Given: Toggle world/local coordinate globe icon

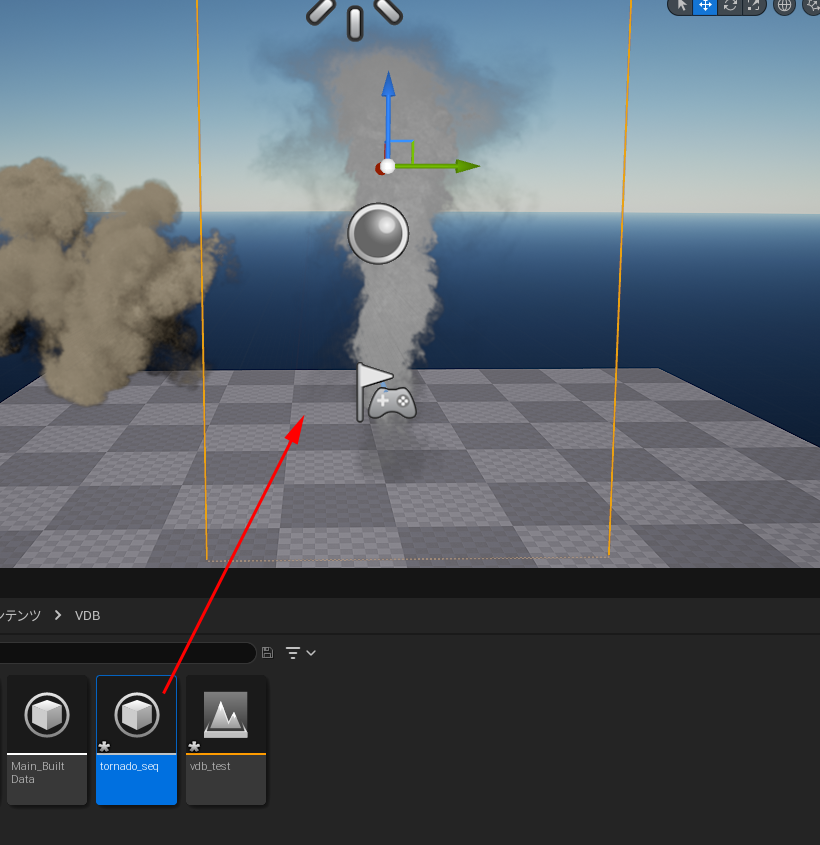Looking at the screenshot, I should (784, 6).
